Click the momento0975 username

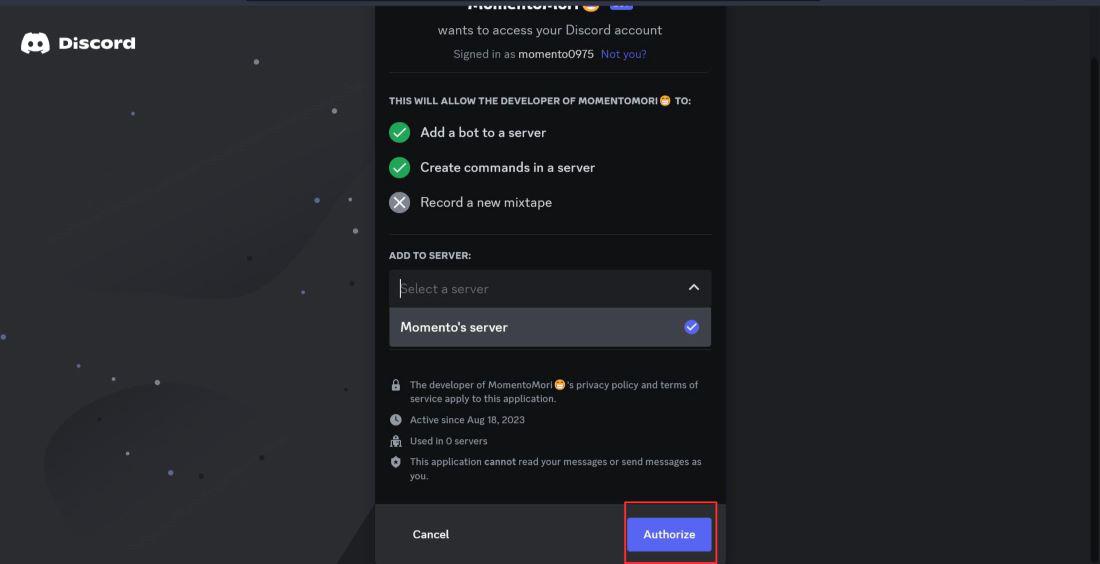pyautogui.click(x=556, y=54)
